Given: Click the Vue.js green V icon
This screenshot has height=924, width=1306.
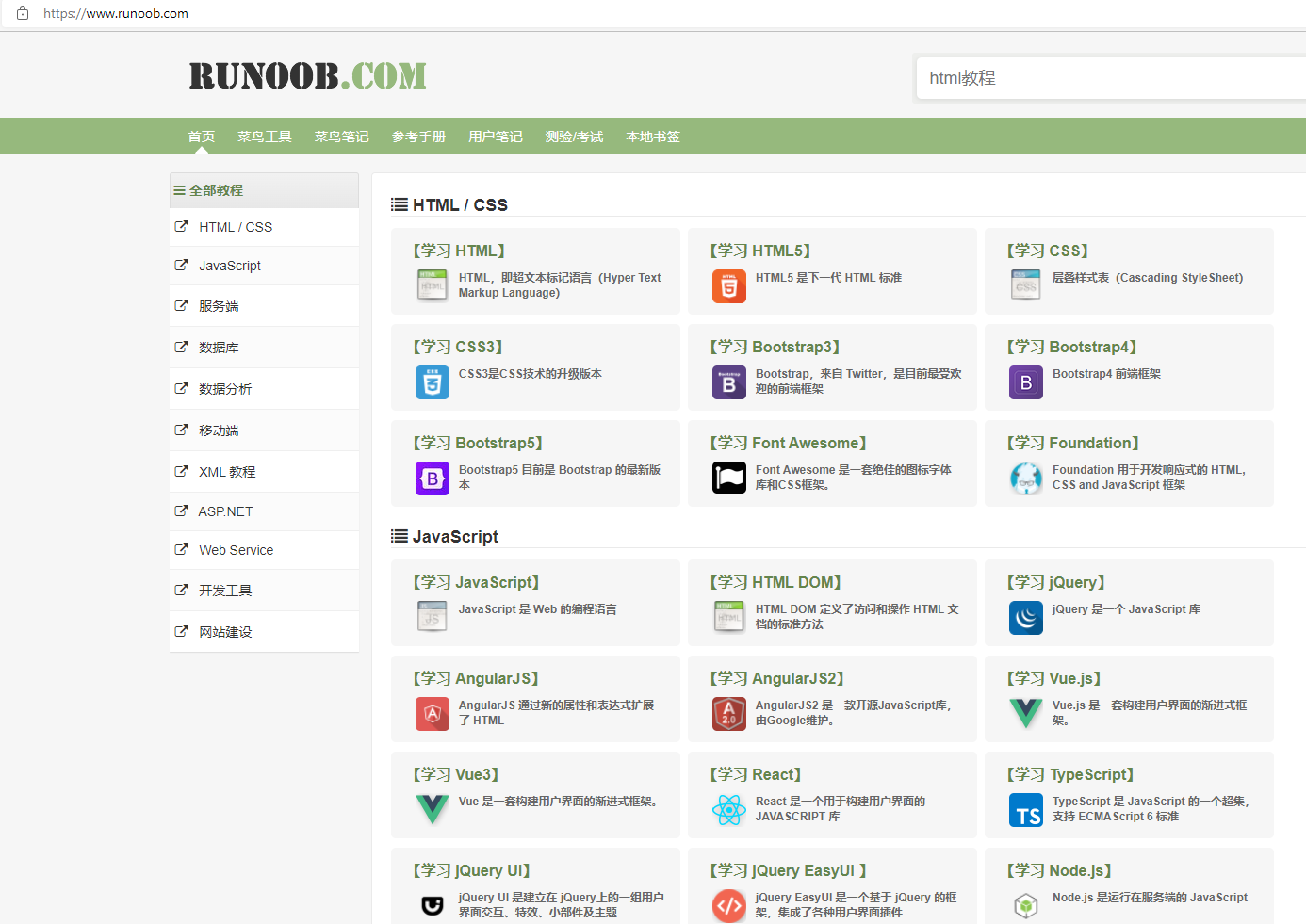Looking at the screenshot, I should 1026,713.
